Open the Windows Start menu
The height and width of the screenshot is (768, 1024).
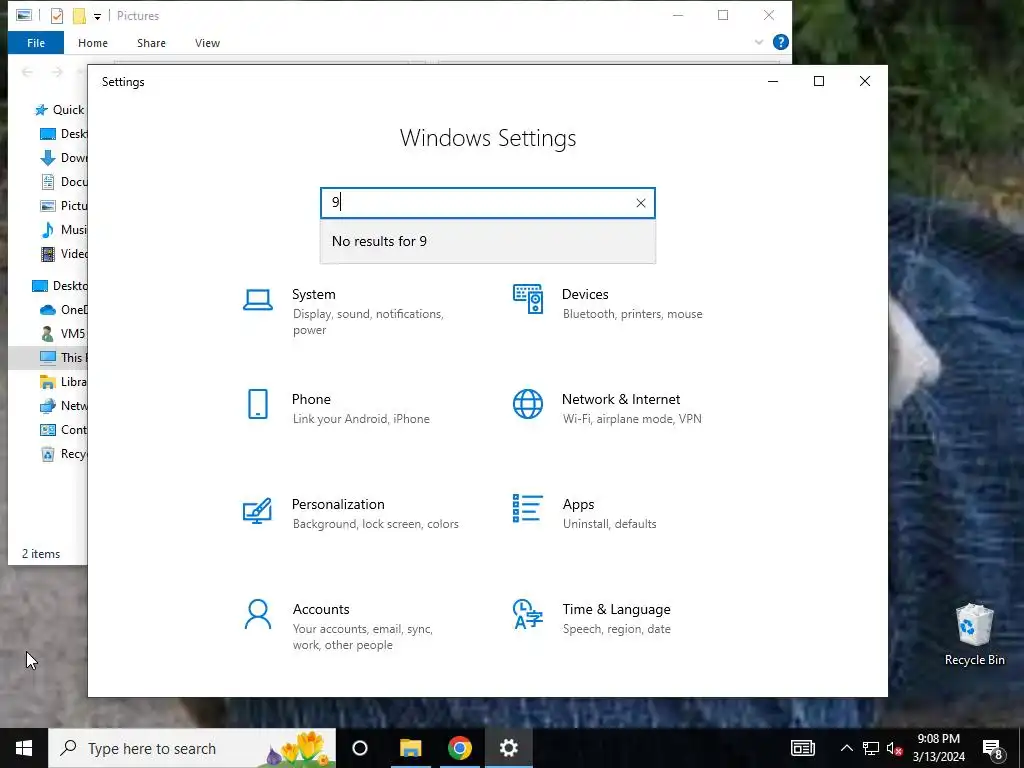24,748
